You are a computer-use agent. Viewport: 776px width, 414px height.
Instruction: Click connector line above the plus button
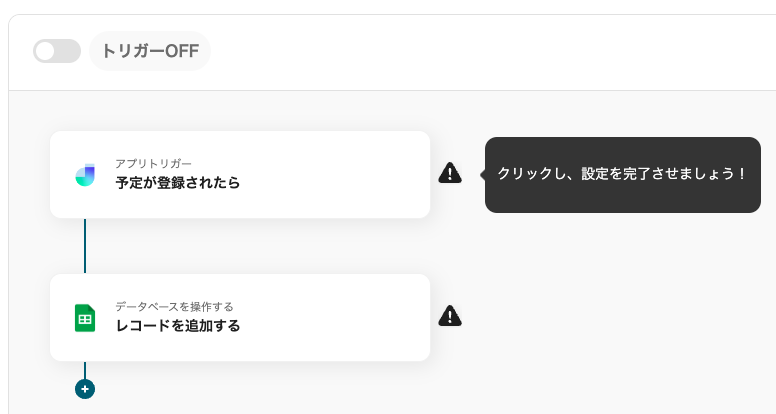click(x=85, y=369)
